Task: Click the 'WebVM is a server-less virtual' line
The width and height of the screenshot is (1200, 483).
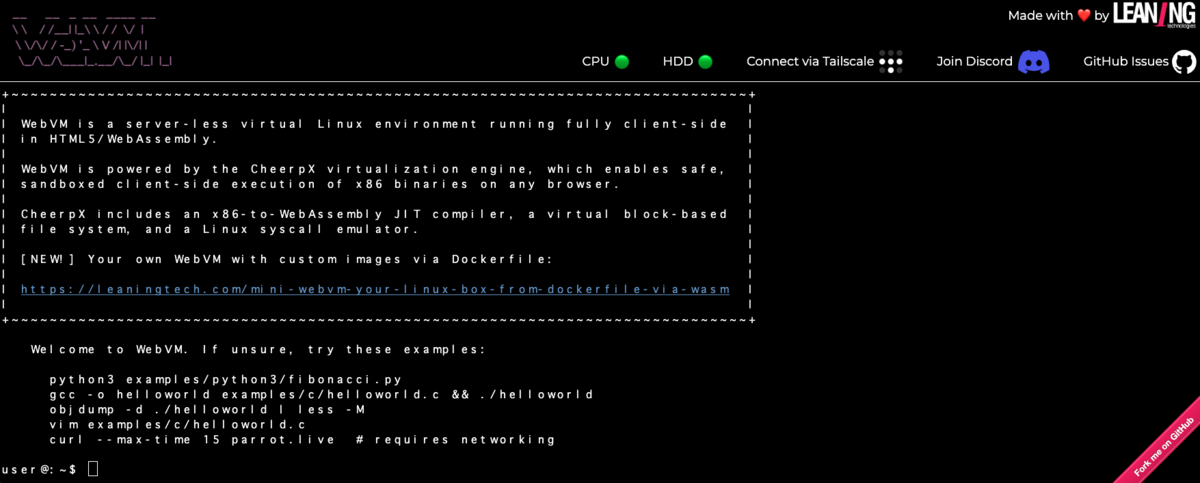Action: coord(375,124)
